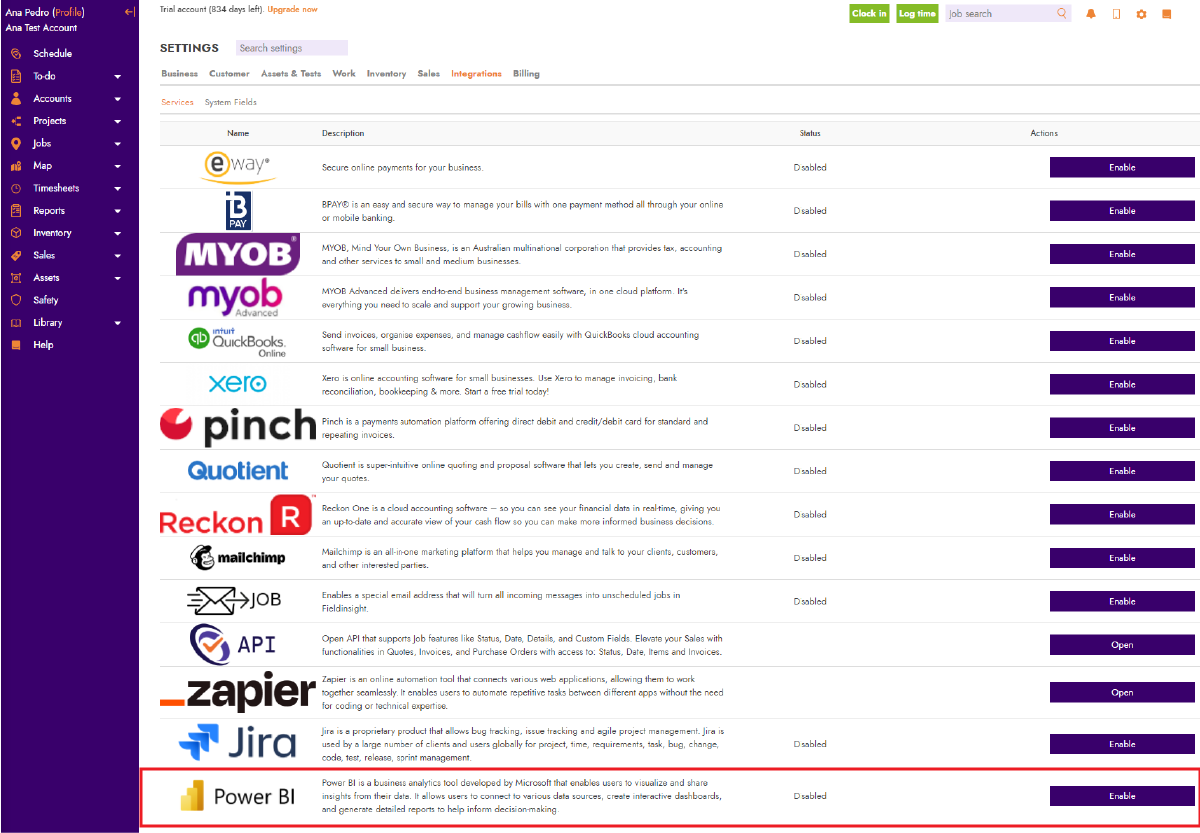
Task: Open the Assets & Tests tab
Action: [291, 74]
